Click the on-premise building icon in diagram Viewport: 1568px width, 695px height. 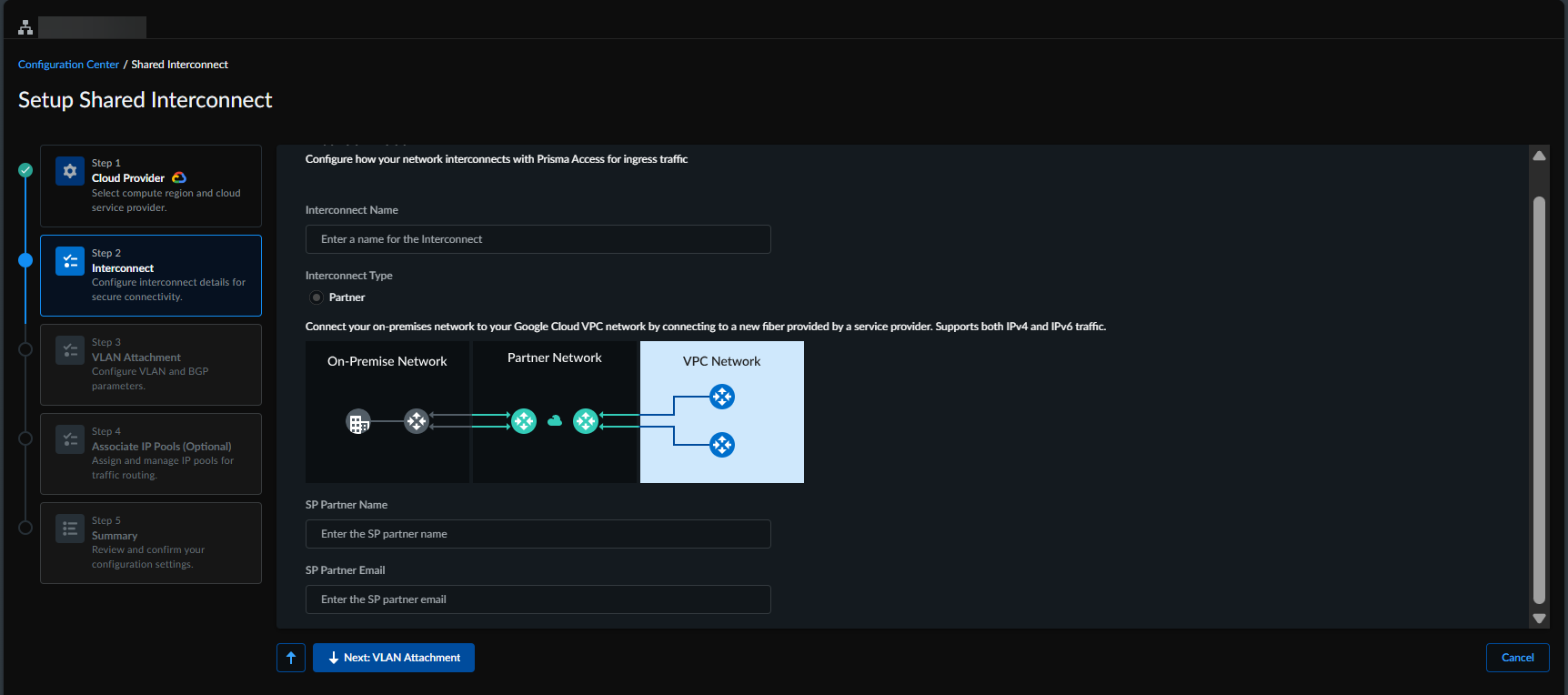pos(358,422)
